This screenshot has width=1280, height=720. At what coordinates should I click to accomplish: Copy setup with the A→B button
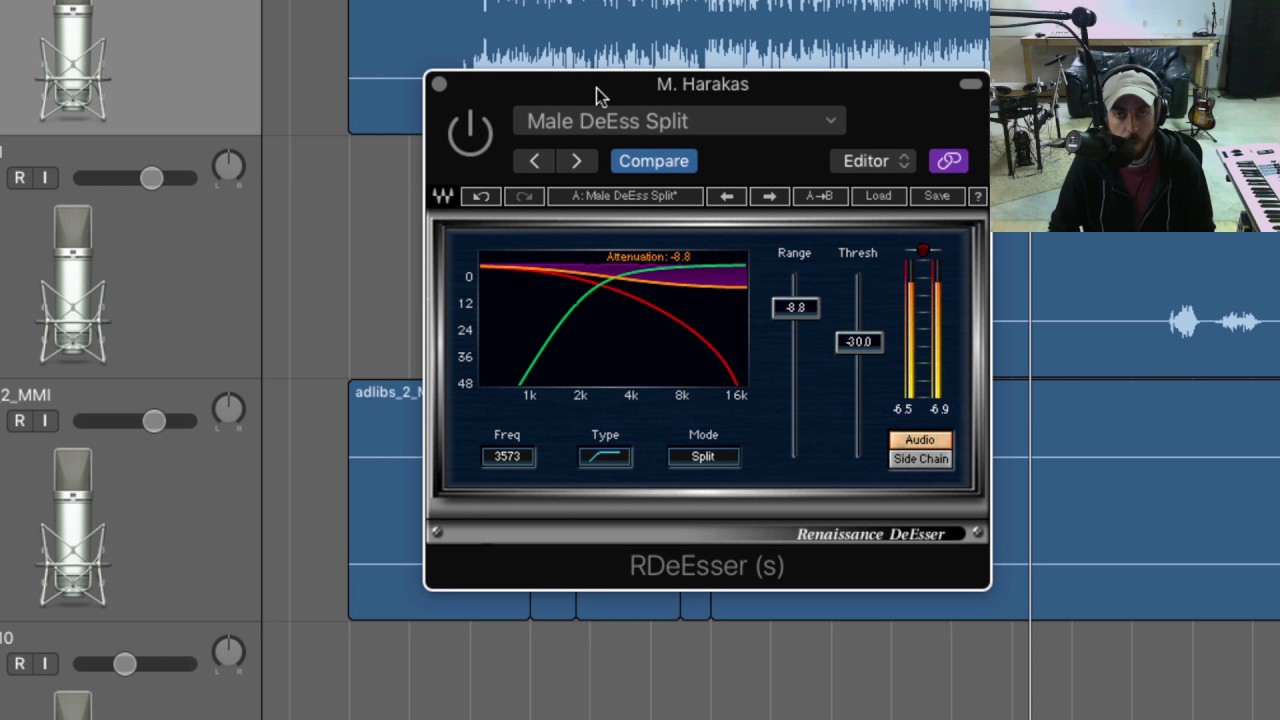pyautogui.click(x=819, y=196)
